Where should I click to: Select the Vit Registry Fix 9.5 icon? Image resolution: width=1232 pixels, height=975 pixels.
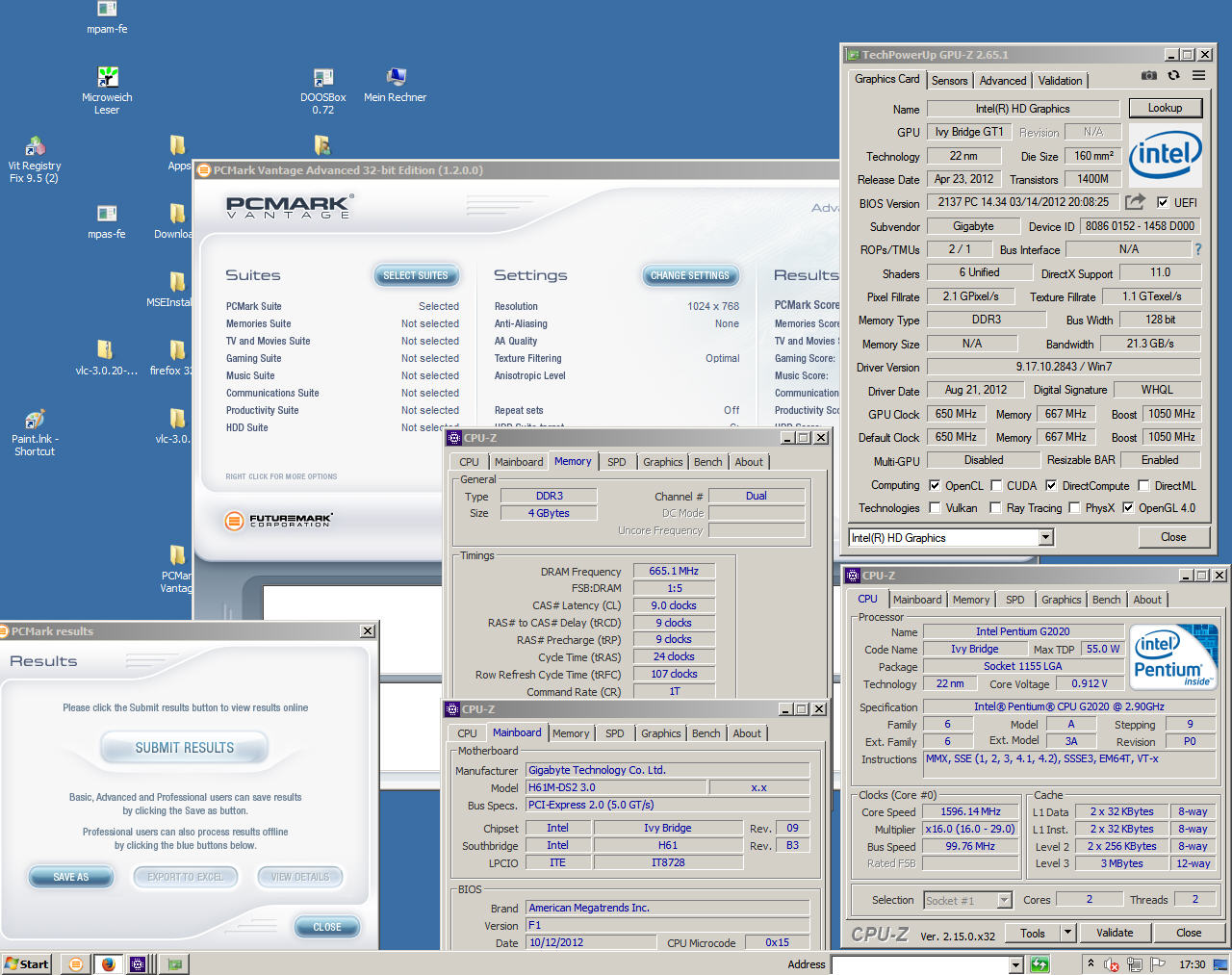pos(35,159)
